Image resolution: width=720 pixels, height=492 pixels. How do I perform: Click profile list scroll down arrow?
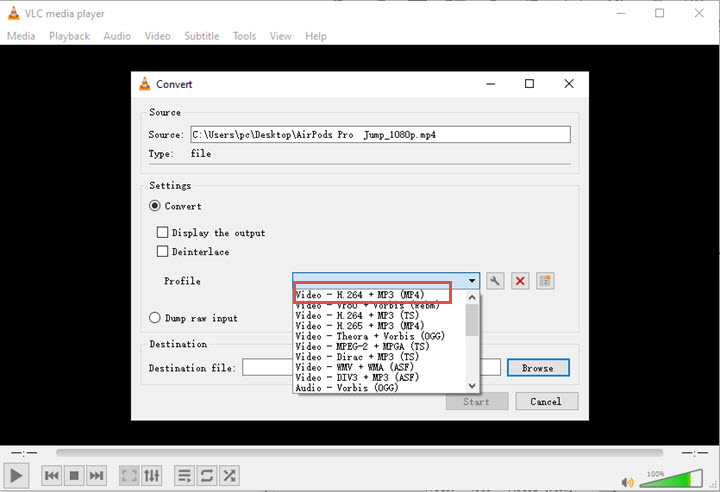472,386
